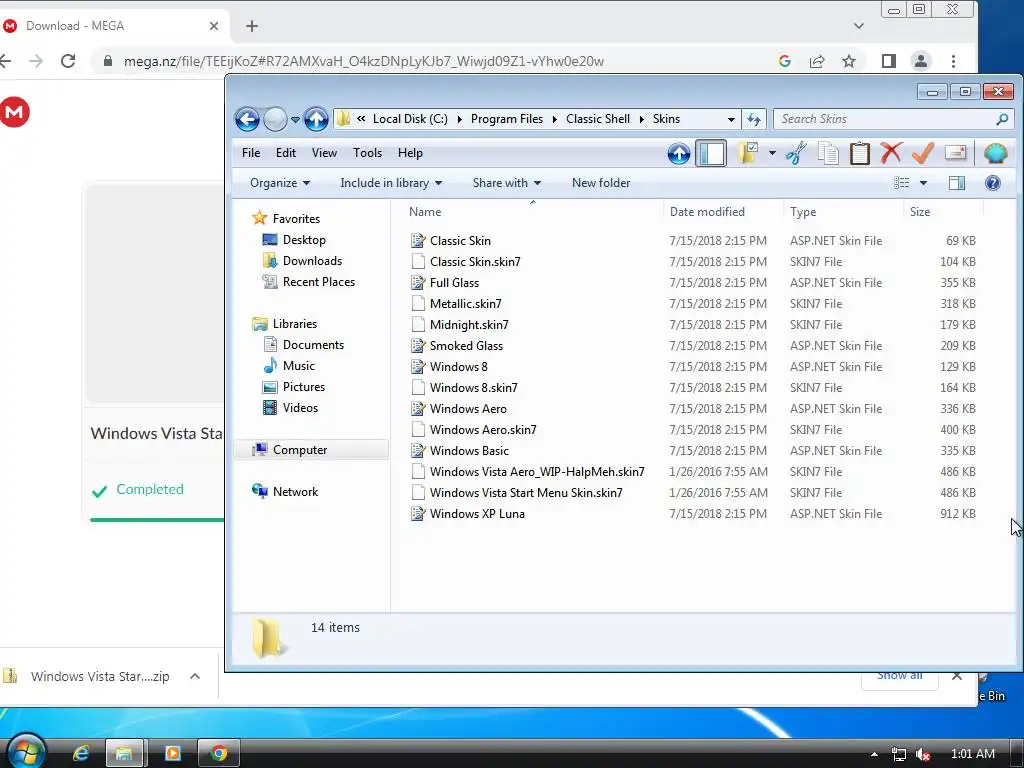Click the Chrome address bar URL
The width and height of the screenshot is (1024, 768).
[364, 61]
